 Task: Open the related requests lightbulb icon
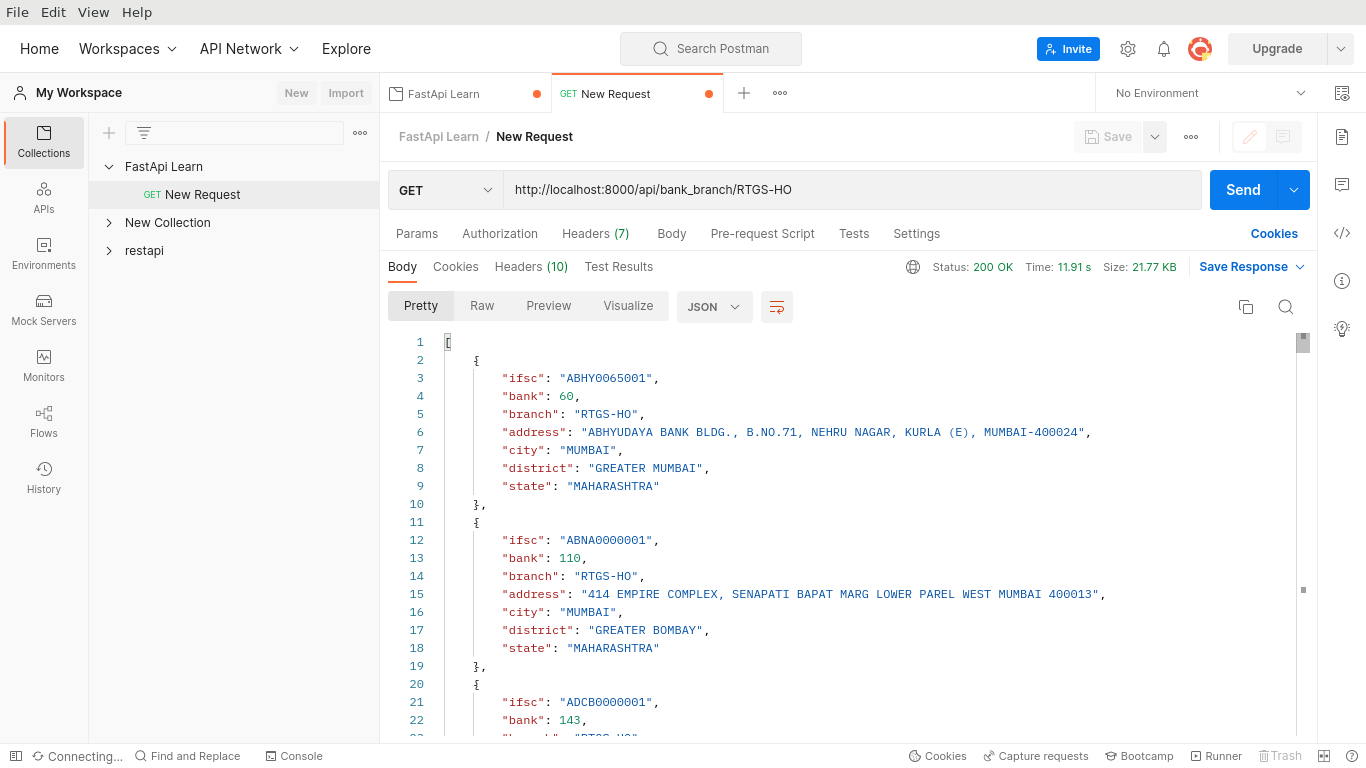click(1342, 328)
